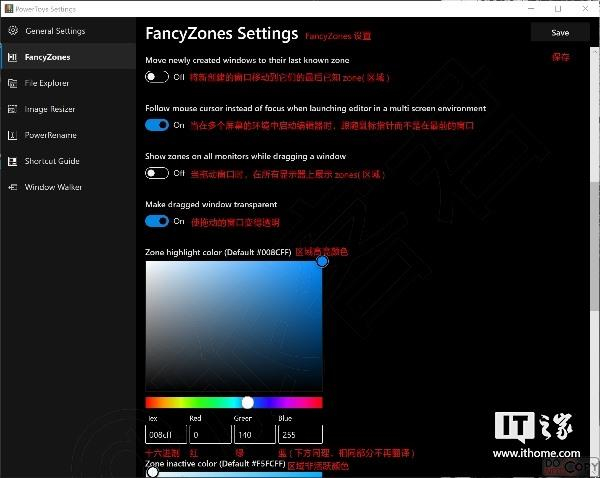
Task: Click the PowerToys Settings title bar icon
Action: point(9,8)
